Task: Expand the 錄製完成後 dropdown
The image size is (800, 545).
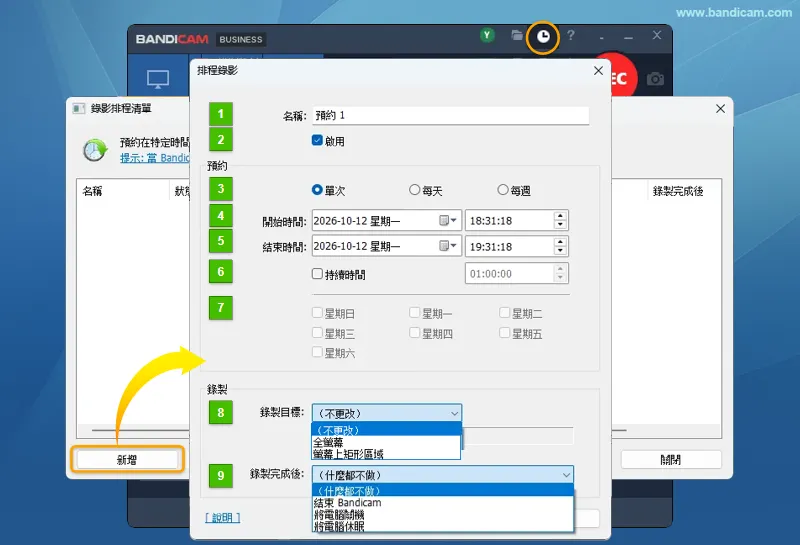Action: (442, 475)
